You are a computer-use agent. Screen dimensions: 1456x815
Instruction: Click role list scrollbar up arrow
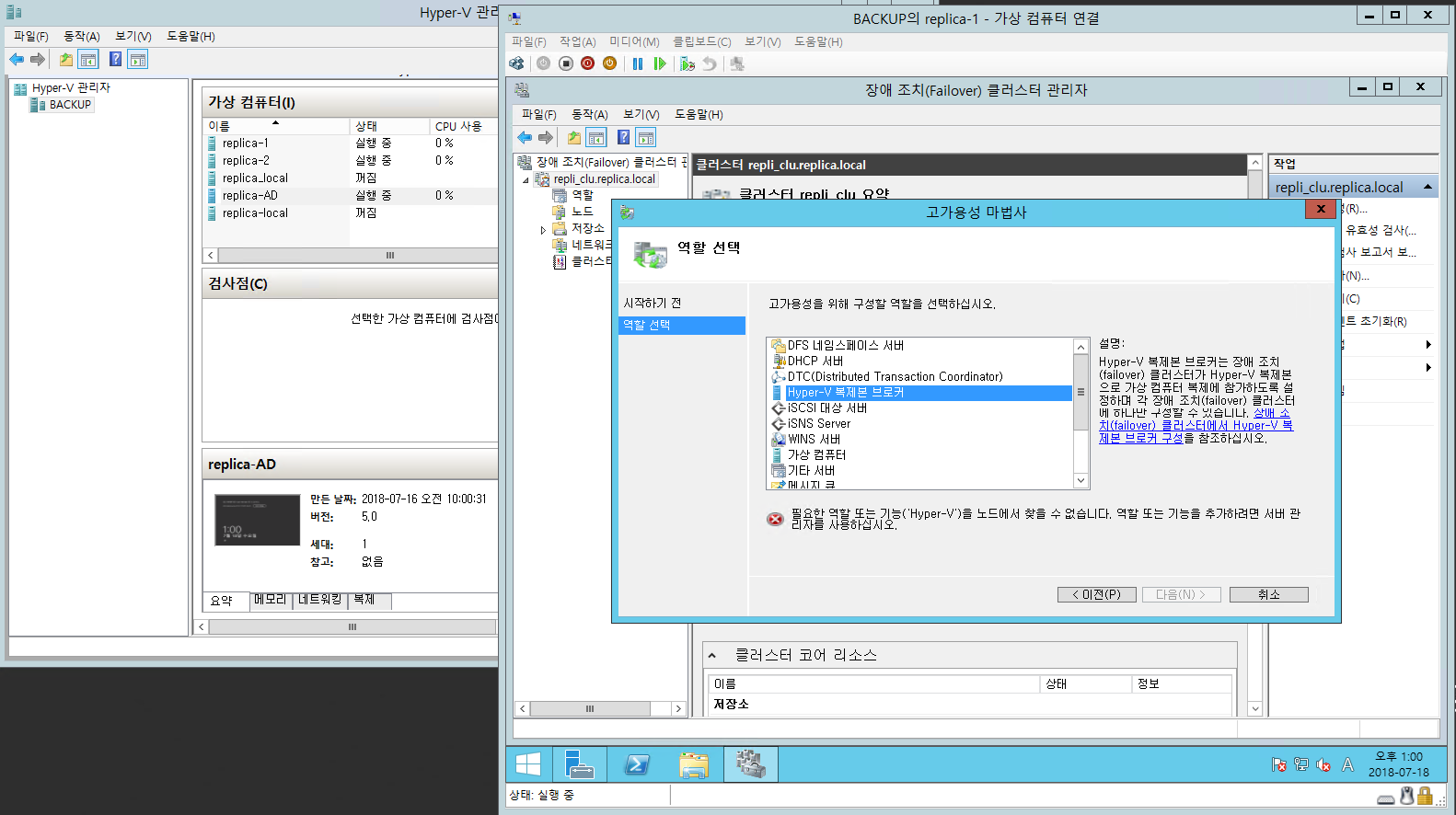coord(1080,346)
